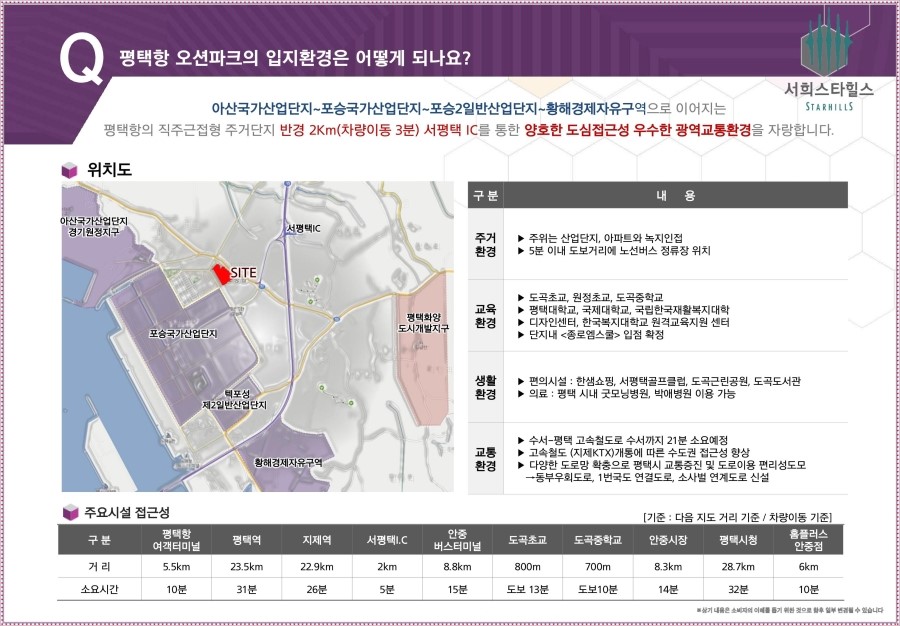Click the red SITE marker on map

tap(221, 274)
